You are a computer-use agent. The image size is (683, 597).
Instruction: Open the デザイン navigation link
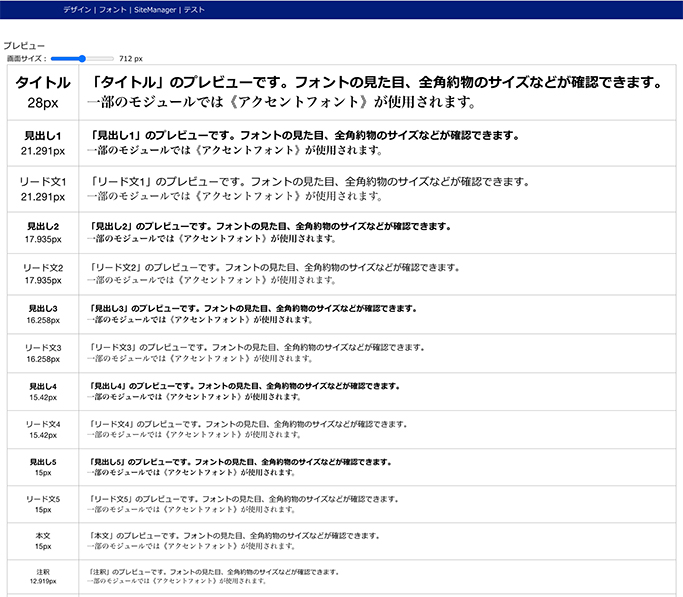(x=76, y=8)
